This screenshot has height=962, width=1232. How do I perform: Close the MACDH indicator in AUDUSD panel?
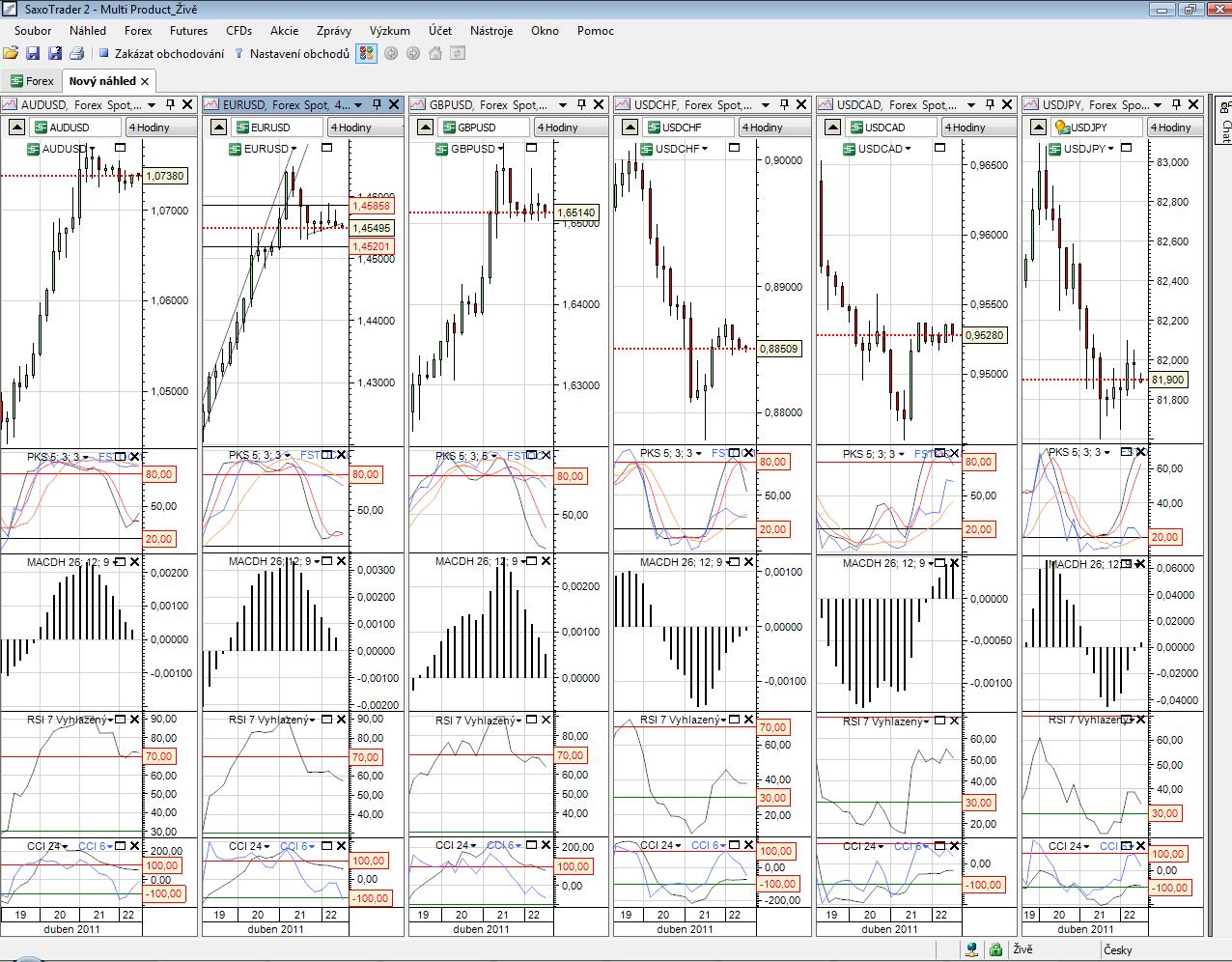(x=134, y=561)
